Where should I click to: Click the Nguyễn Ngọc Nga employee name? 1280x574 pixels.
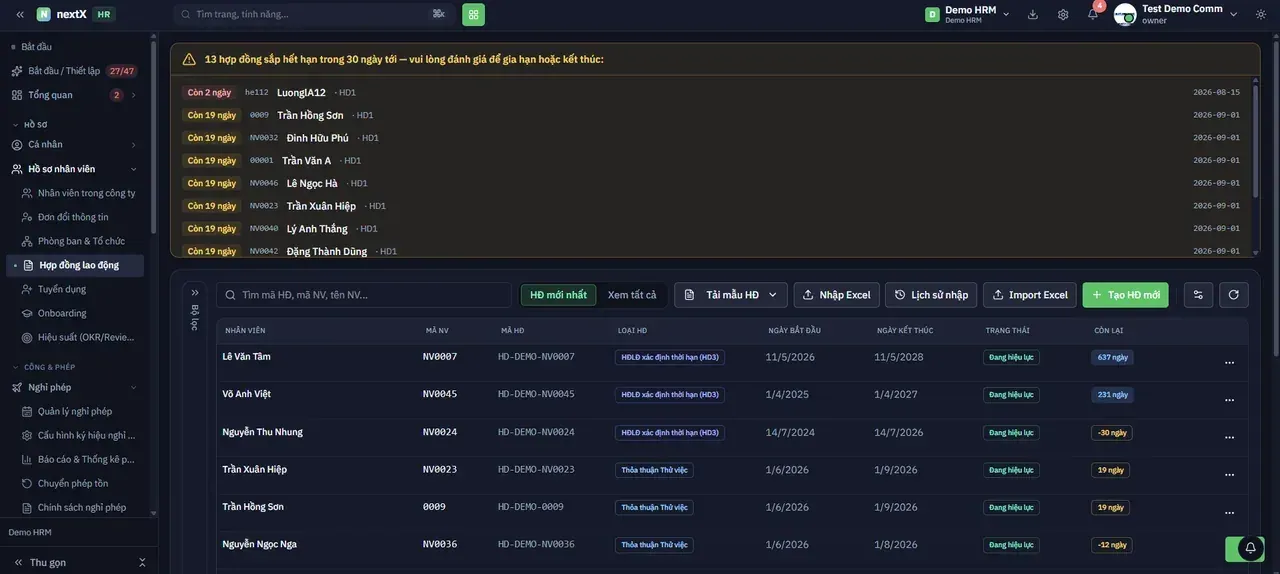click(259, 545)
